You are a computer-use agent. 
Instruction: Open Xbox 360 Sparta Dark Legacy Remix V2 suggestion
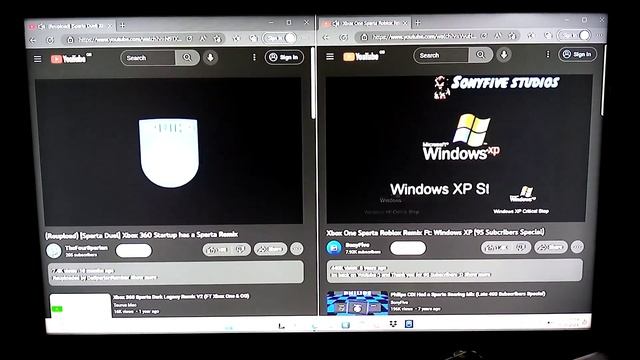coord(181,296)
